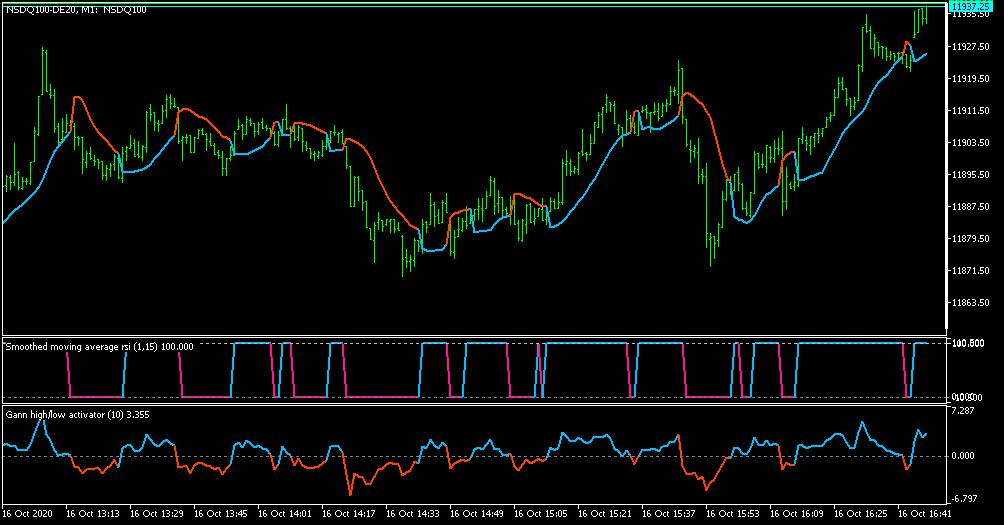Click the 11887.50 price axis label
1004x525 pixels.
click(971, 207)
